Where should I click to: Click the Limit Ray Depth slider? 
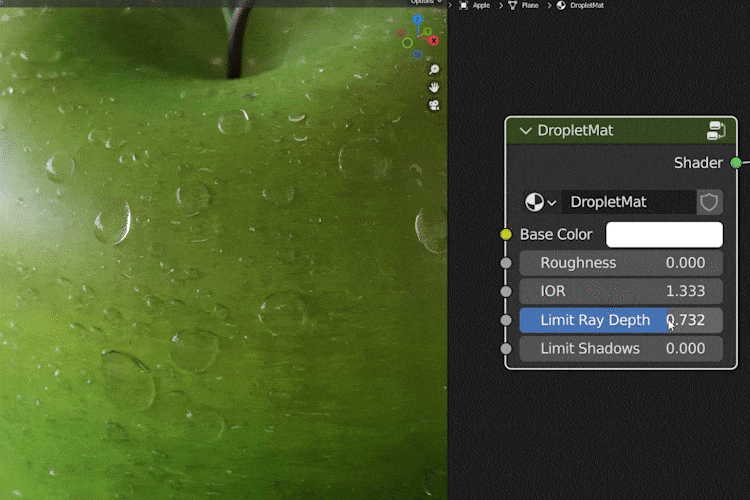620,320
